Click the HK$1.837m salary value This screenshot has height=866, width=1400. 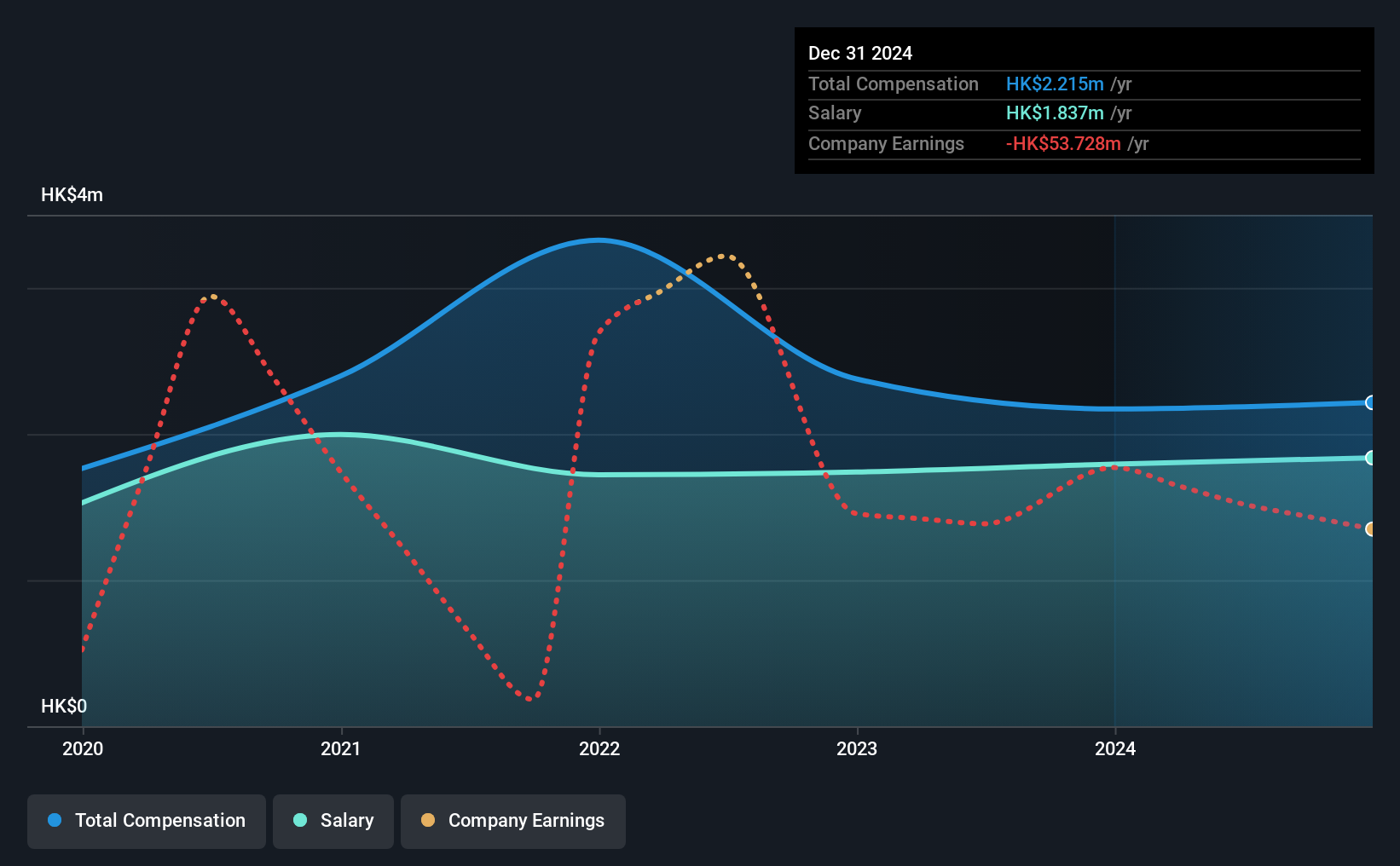point(1055,113)
